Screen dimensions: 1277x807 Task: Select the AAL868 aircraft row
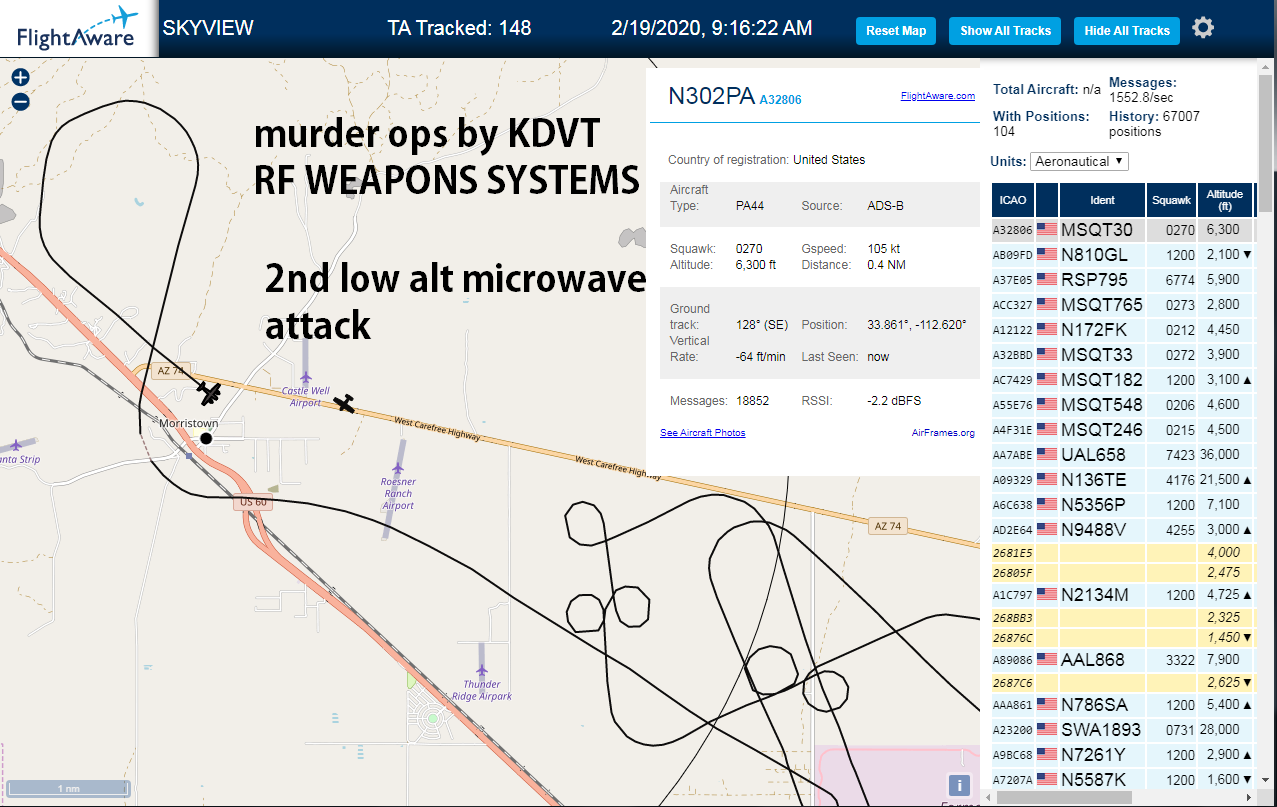1122,660
